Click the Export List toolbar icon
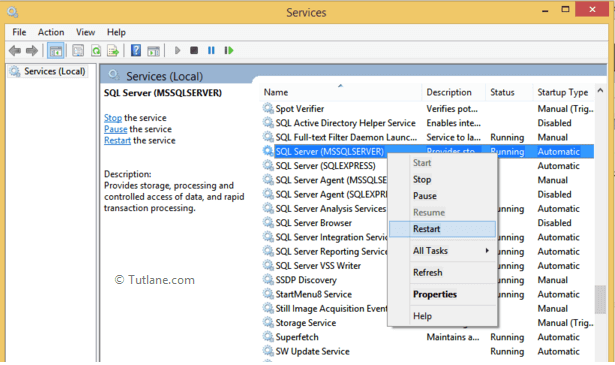Screen dimensions: 615x365 pos(113,51)
